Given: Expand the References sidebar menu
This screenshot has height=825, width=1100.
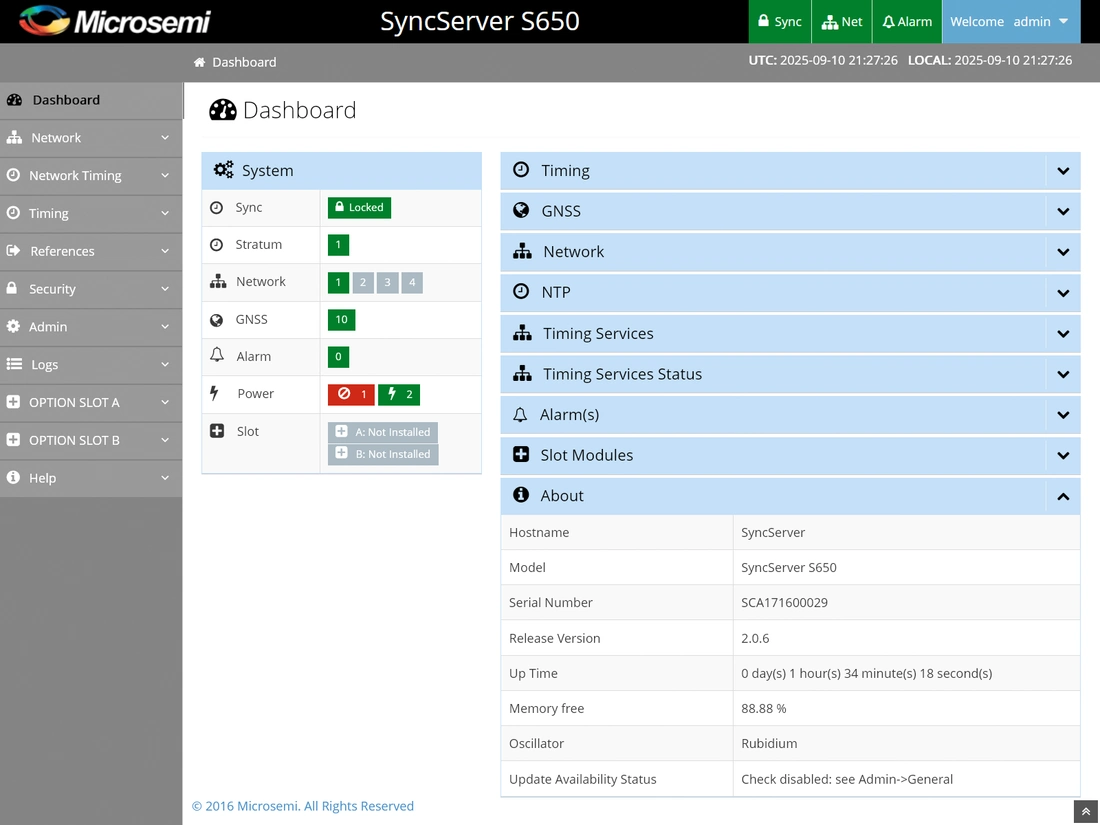Looking at the screenshot, I should point(91,251).
